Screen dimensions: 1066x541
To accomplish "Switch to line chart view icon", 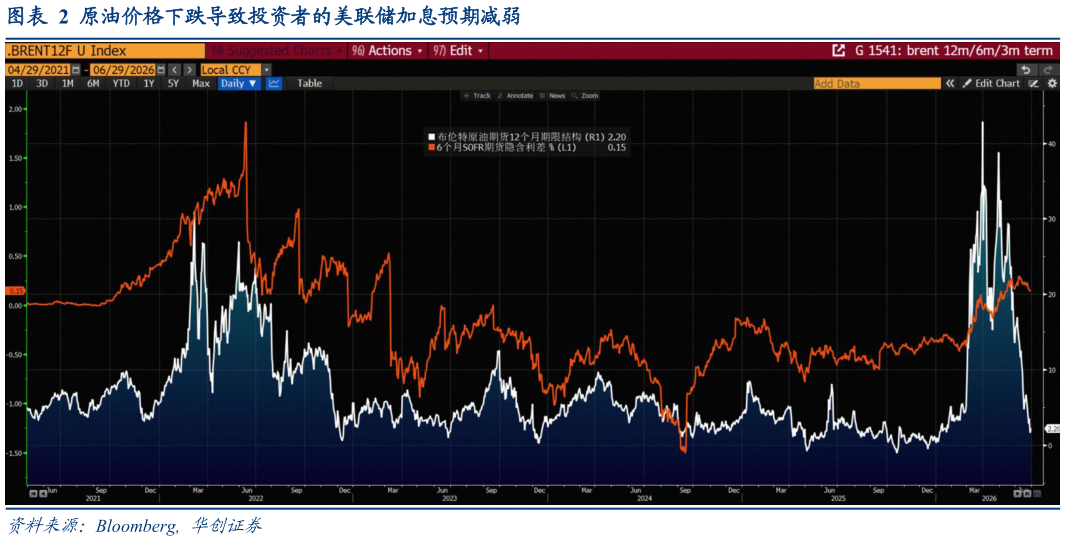I will (x=273, y=84).
